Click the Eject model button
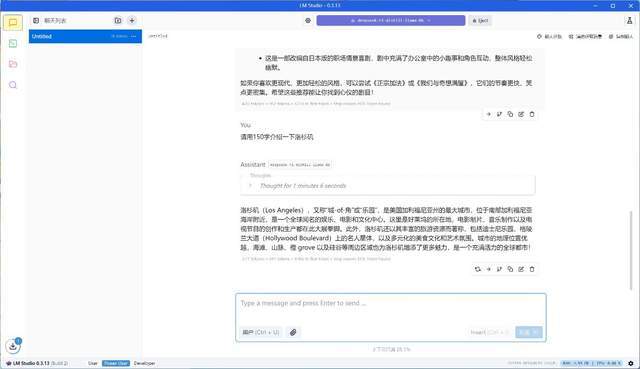The width and height of the screenshot is (640, 369). click(x=480, y=20)
